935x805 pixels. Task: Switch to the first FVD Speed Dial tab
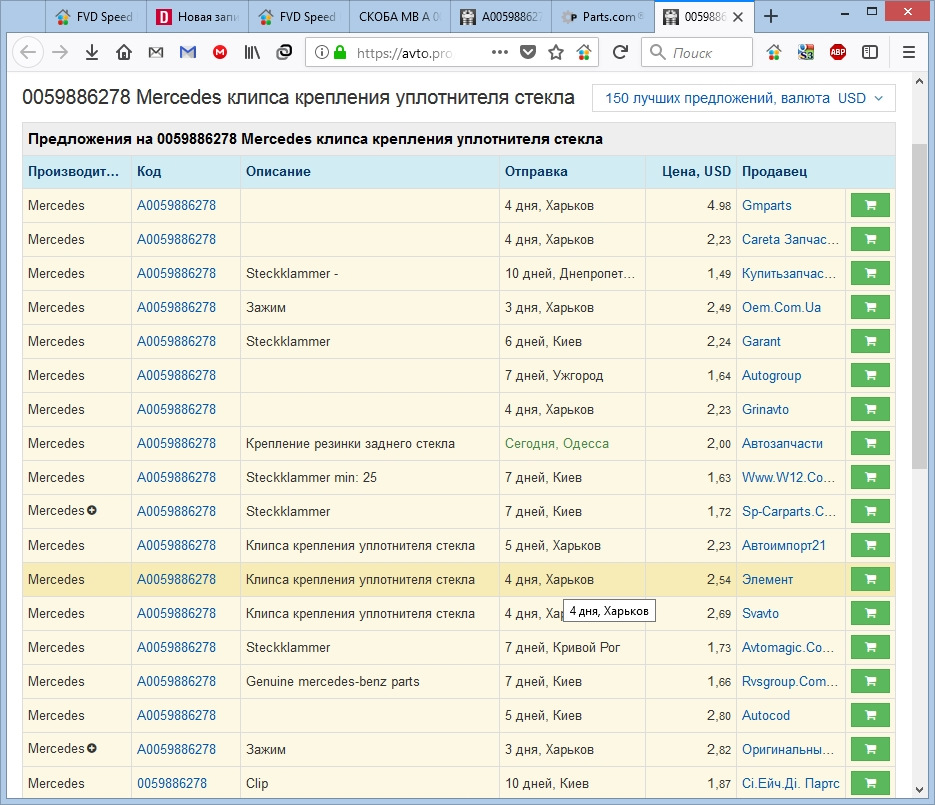point(95,17)
